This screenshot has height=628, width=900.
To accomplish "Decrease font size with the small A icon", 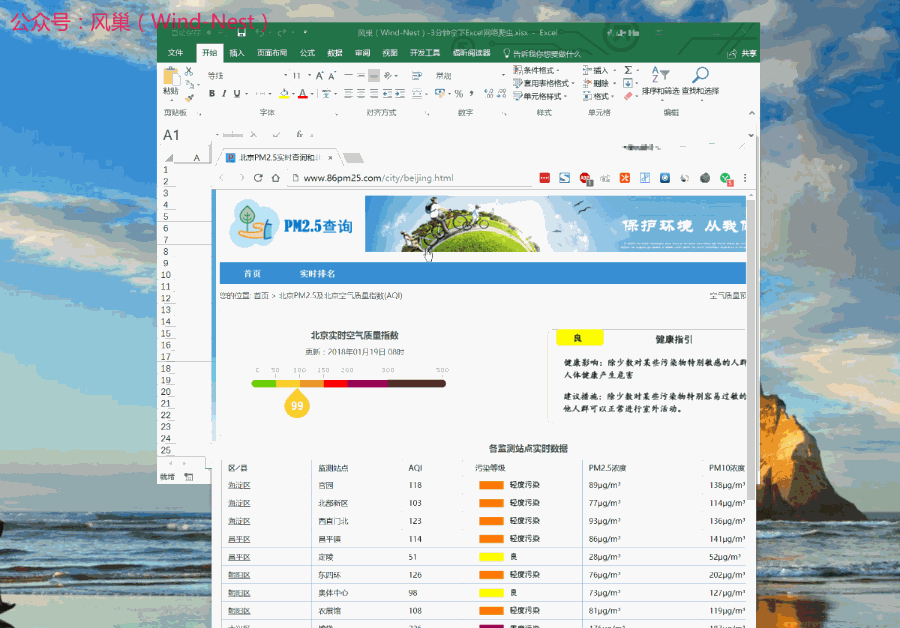I will pyautogui.click(x=331, y=76).
